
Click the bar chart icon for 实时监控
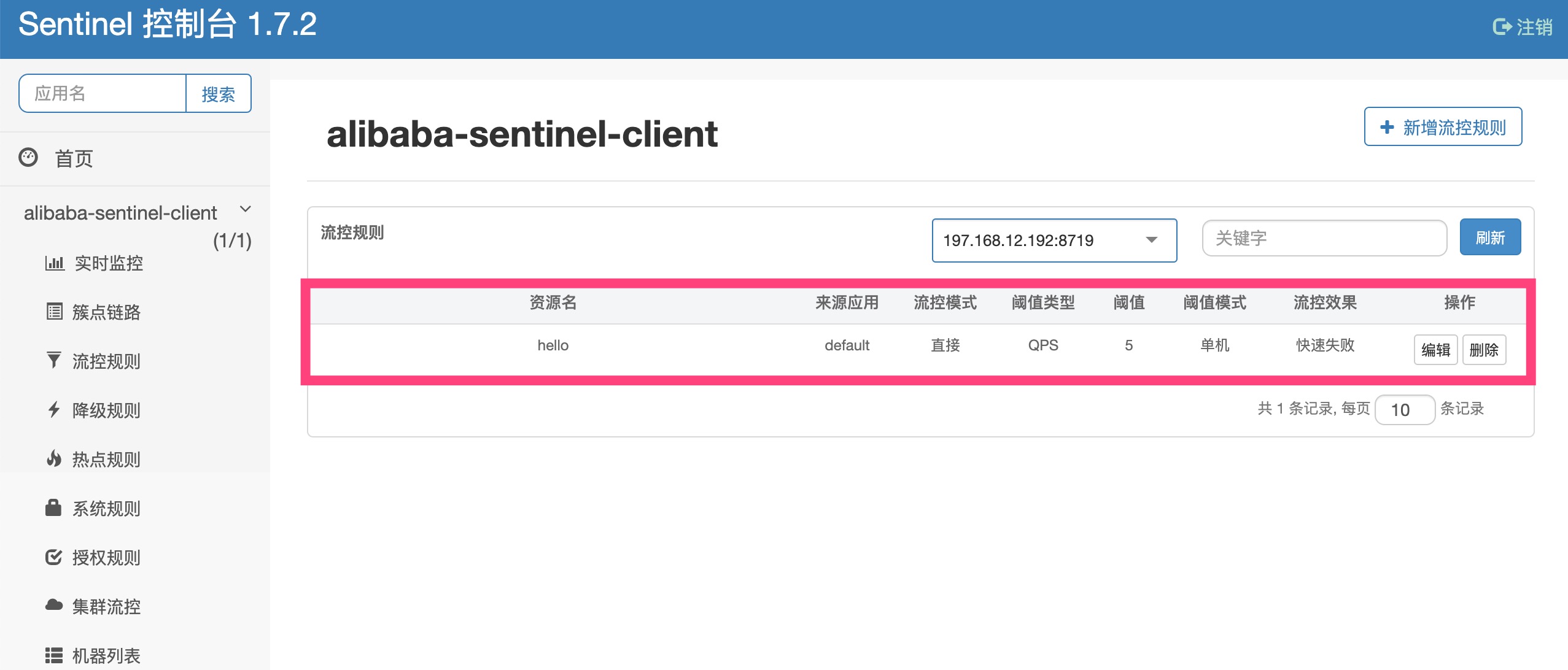(55, 263)
